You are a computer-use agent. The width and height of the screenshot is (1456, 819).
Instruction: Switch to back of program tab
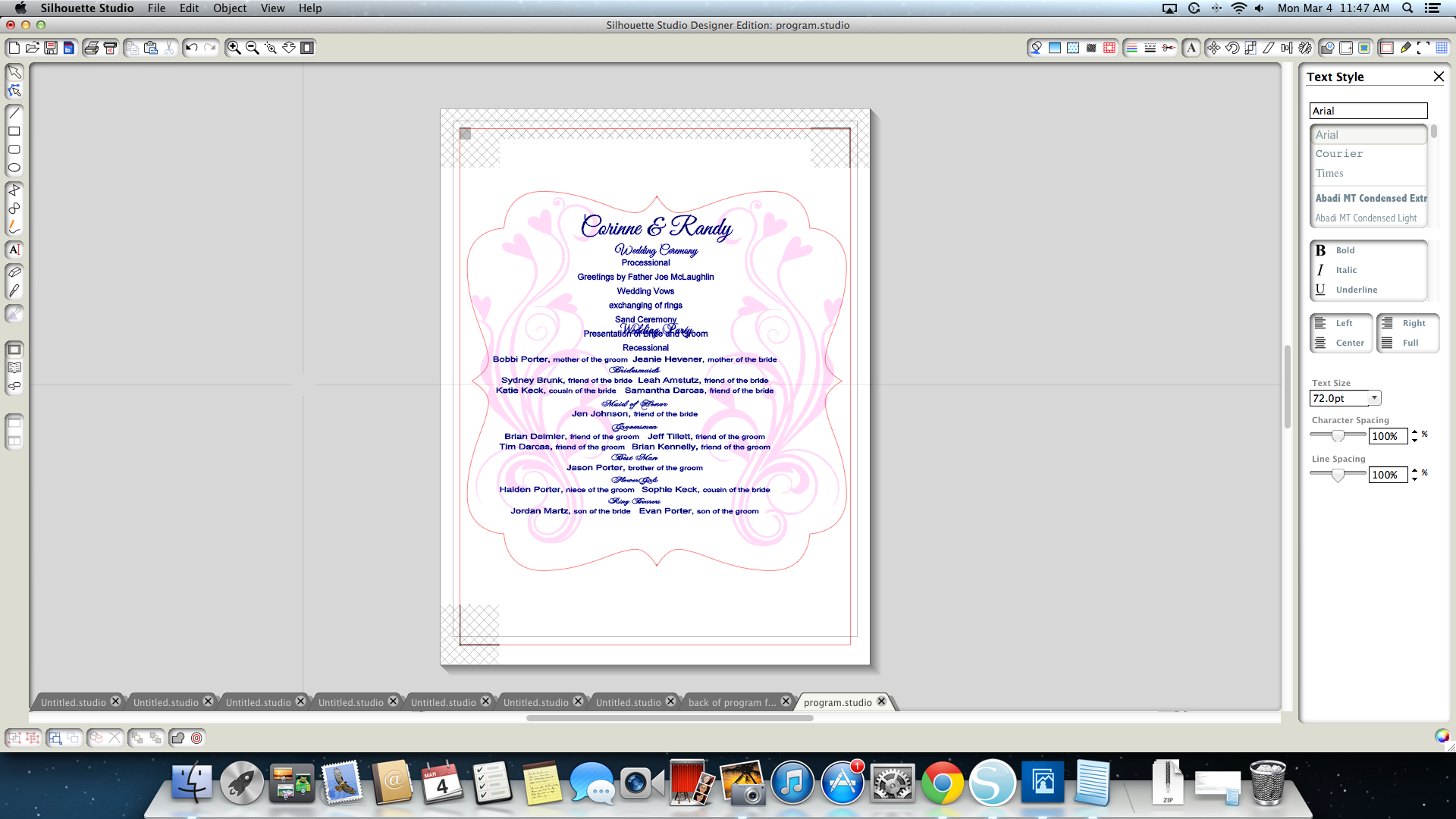coord(732,702)
